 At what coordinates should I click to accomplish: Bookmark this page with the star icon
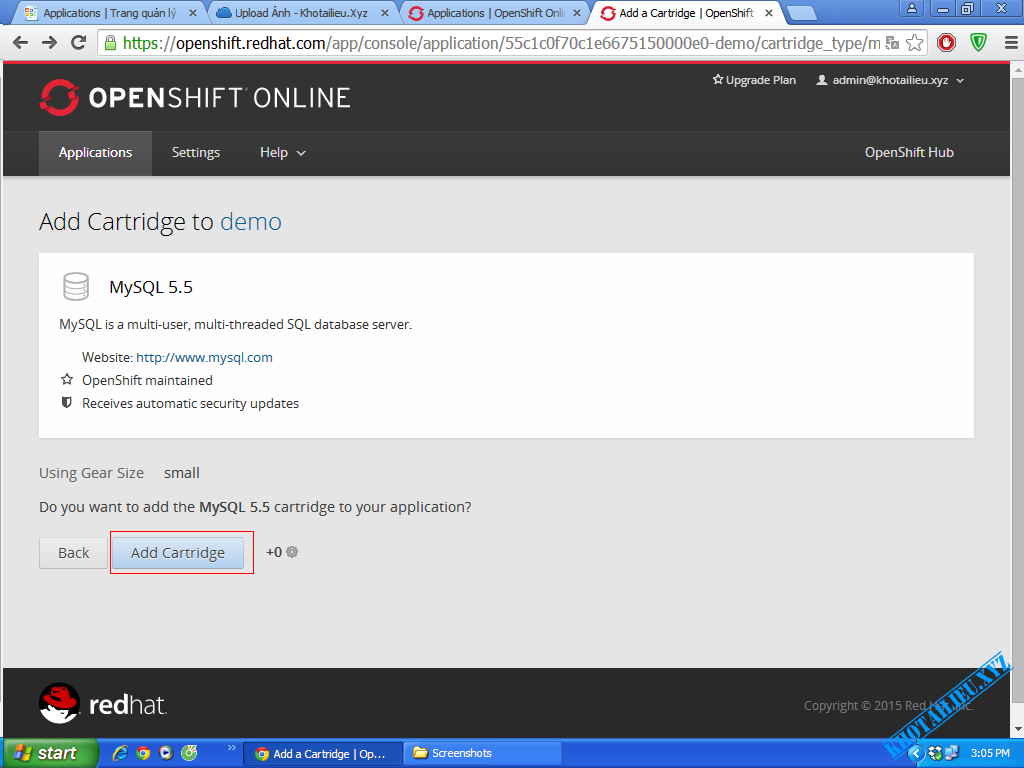(x=914, y=43)
